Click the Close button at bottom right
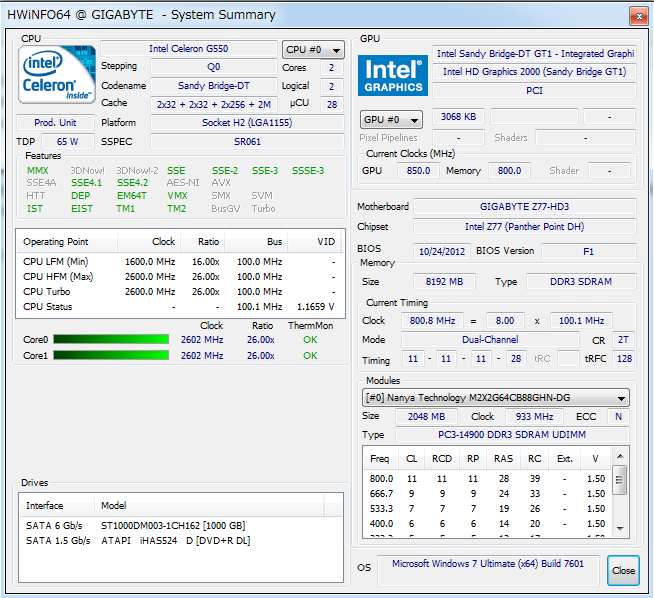654x598 pixels. pos(623,571)
